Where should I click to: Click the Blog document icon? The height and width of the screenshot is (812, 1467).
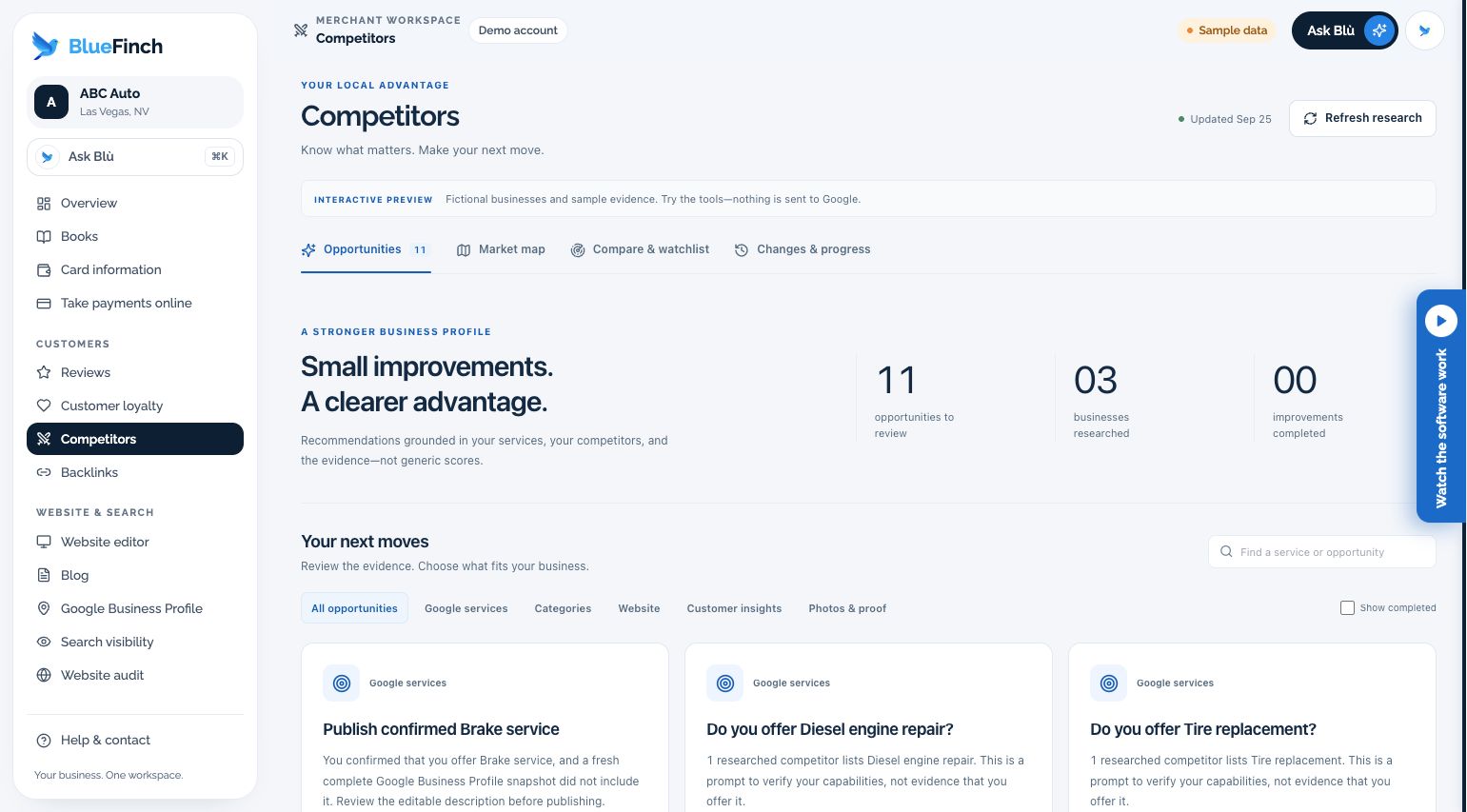44,576
